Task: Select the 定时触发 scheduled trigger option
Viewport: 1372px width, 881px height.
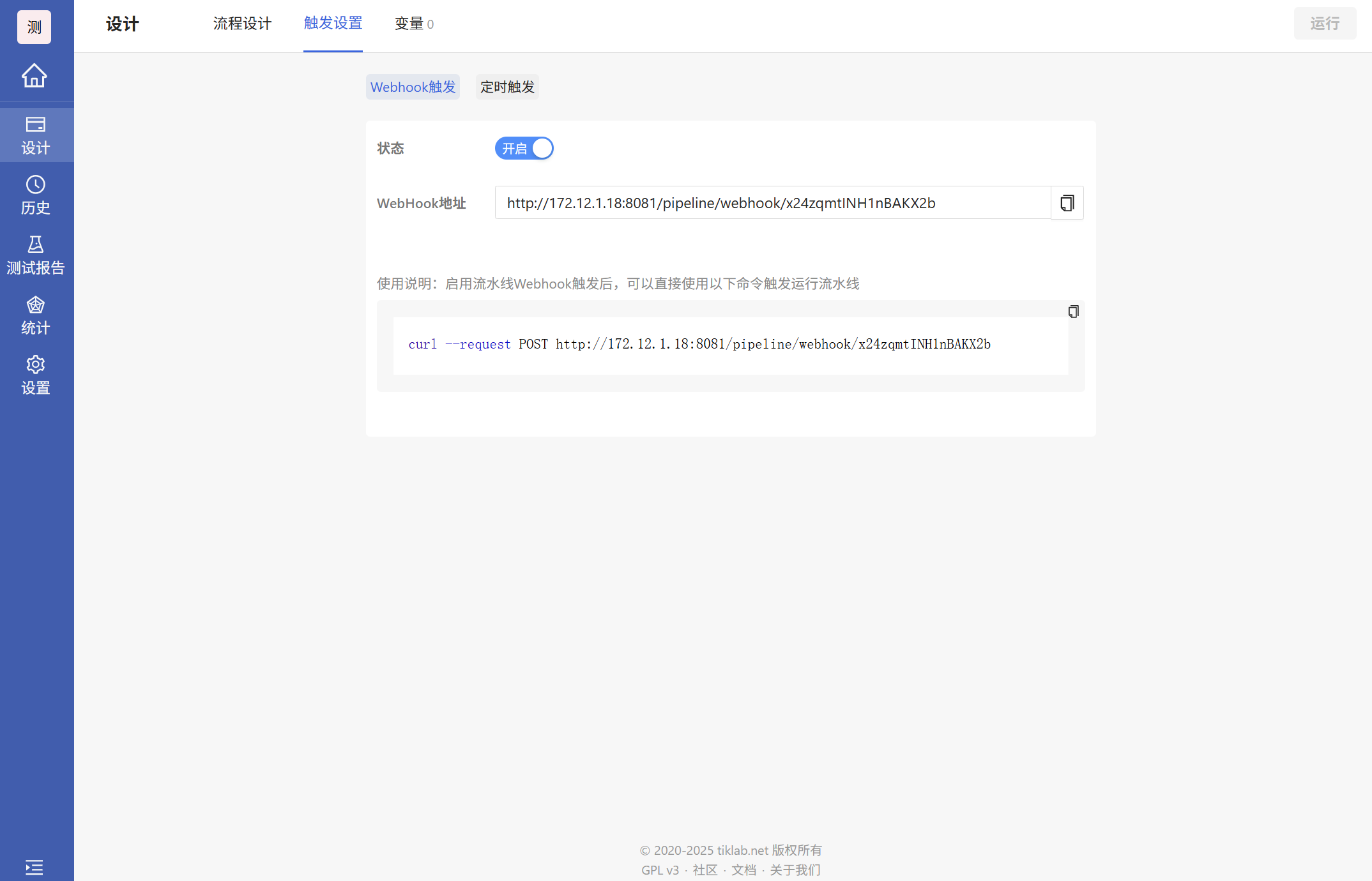Action: (x=507, y=87)
